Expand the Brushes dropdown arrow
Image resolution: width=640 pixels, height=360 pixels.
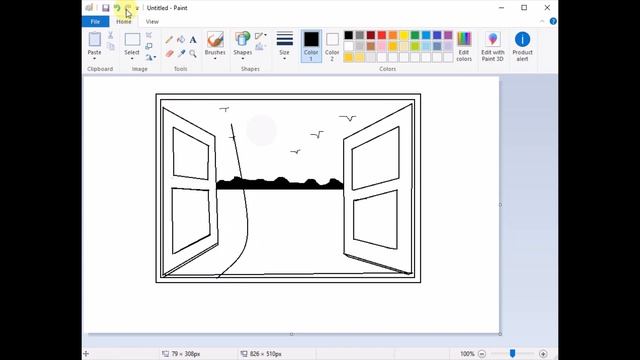click(215, 59)
